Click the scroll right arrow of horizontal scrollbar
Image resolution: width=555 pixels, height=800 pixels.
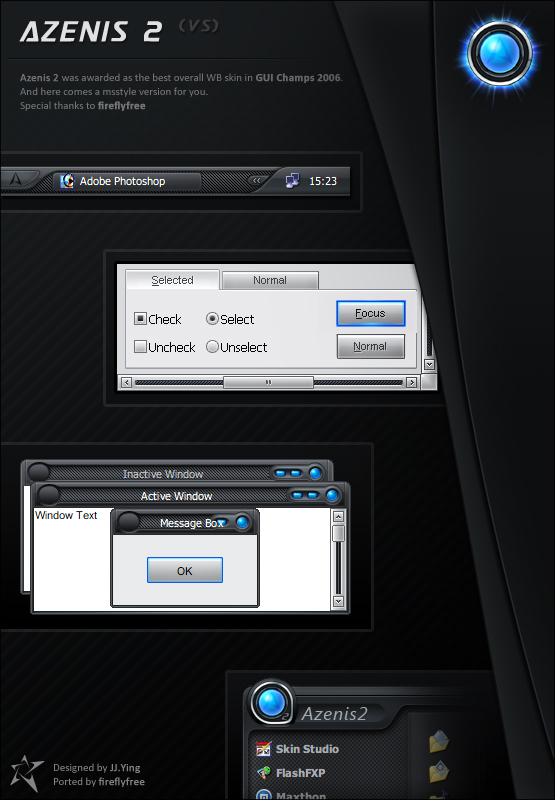(412, 382)
